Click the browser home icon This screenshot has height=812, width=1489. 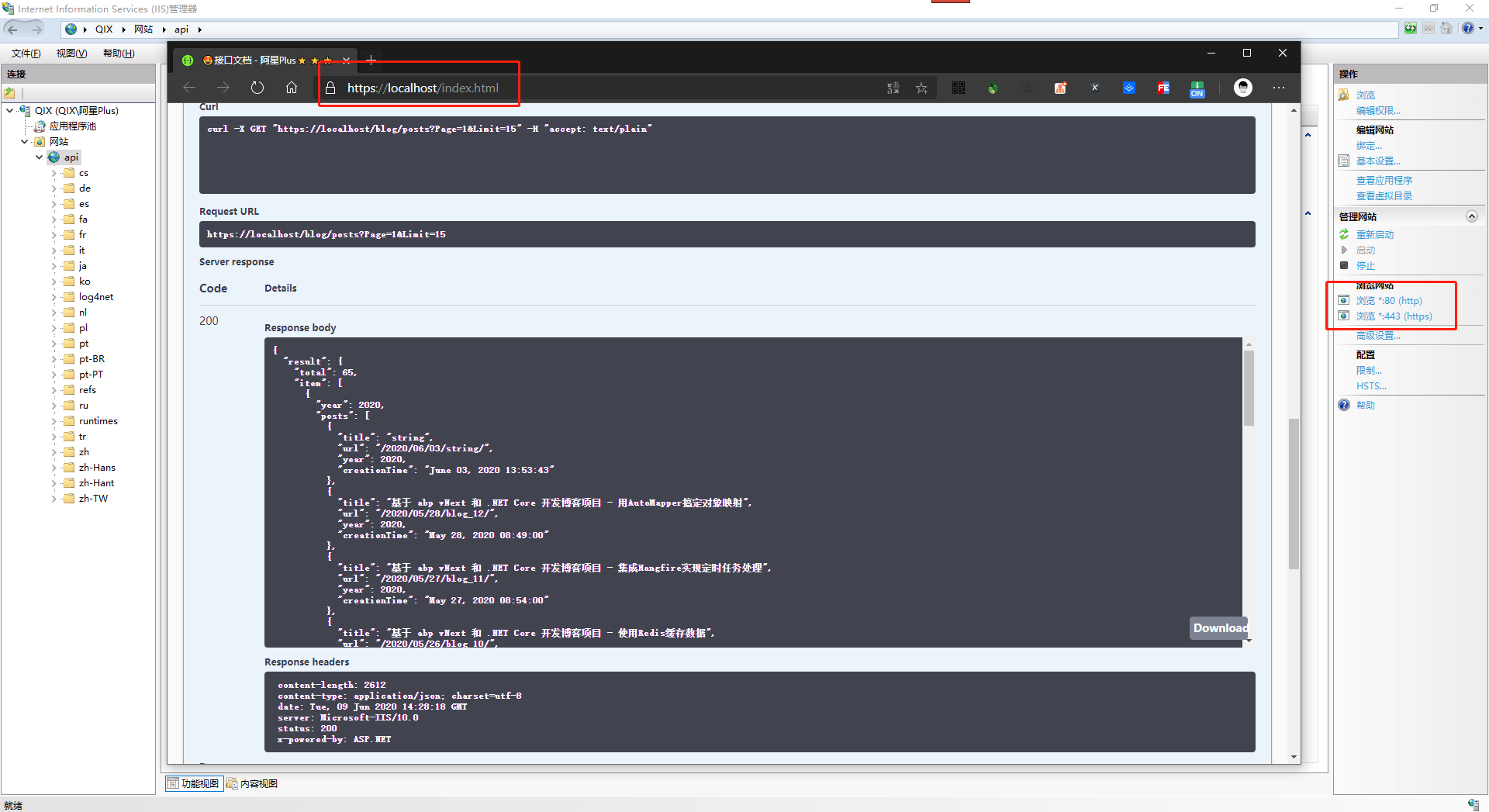[x=292, y=88]
